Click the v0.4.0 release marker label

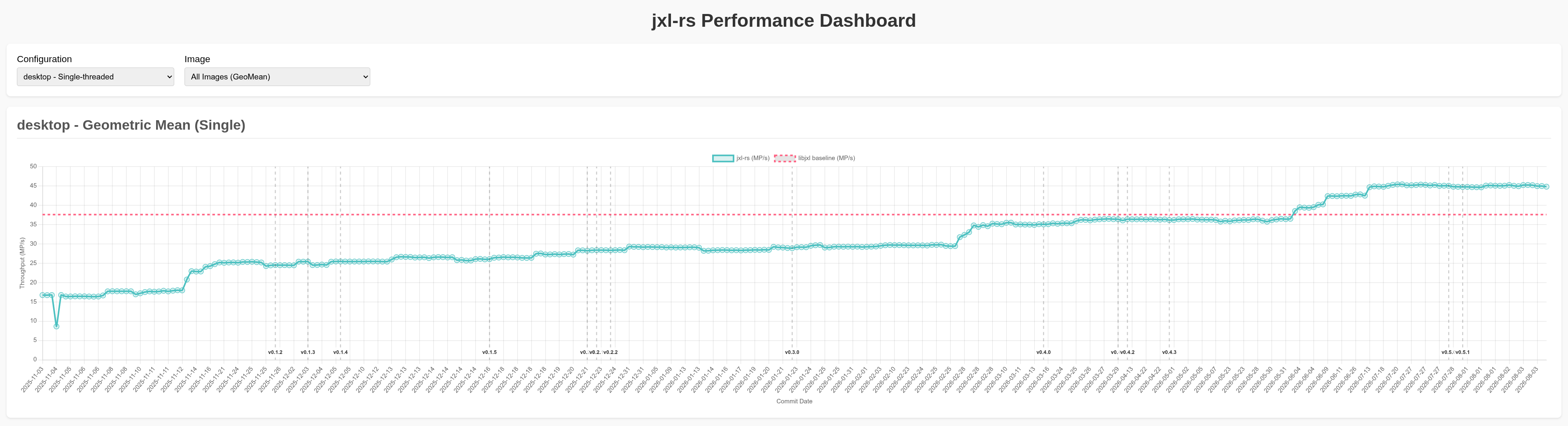tap(1043, 352)
